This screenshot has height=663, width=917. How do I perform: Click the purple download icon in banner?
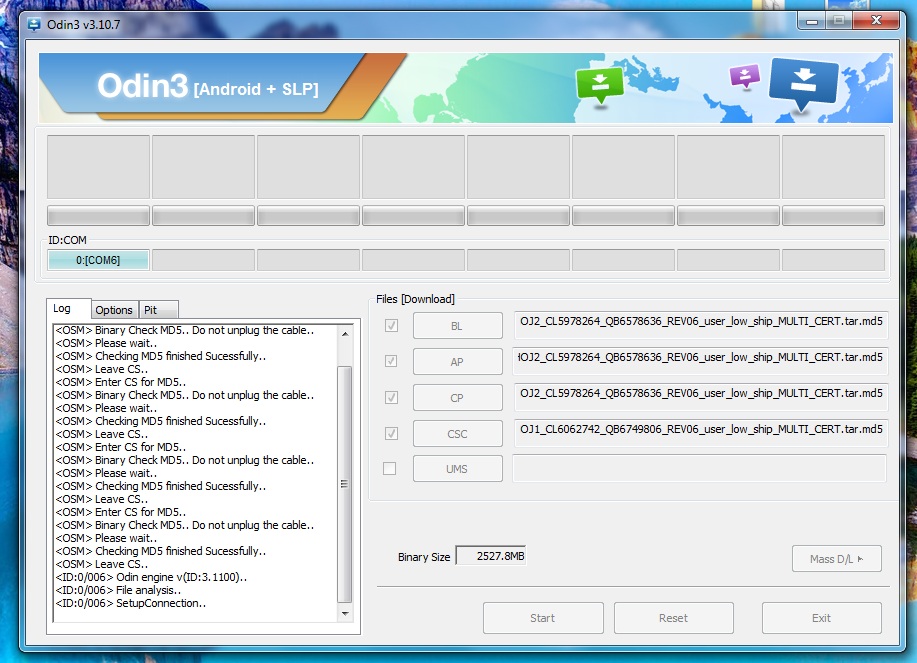[x=744, y=77]
